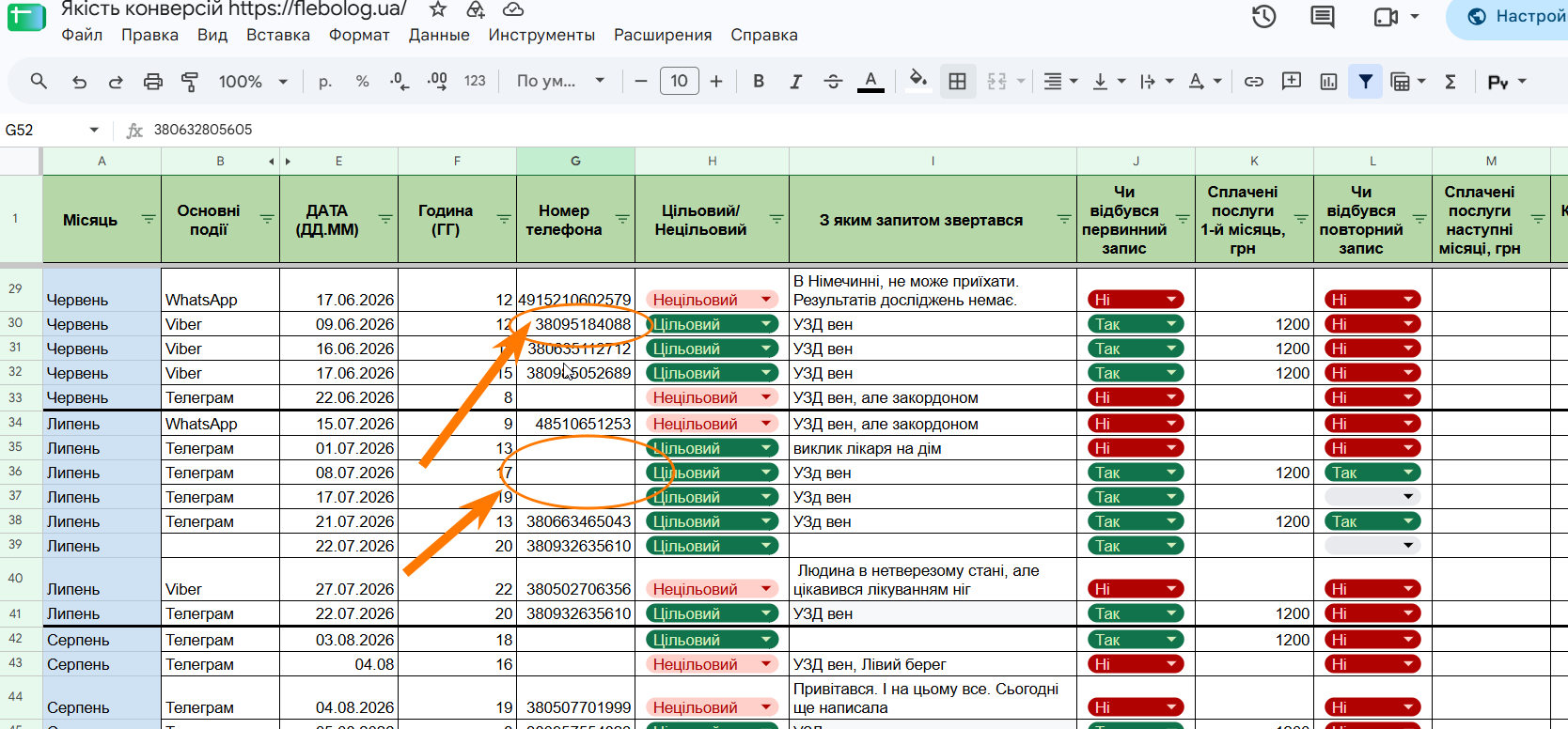Toggle italic formatting

(x=795, y=82)
